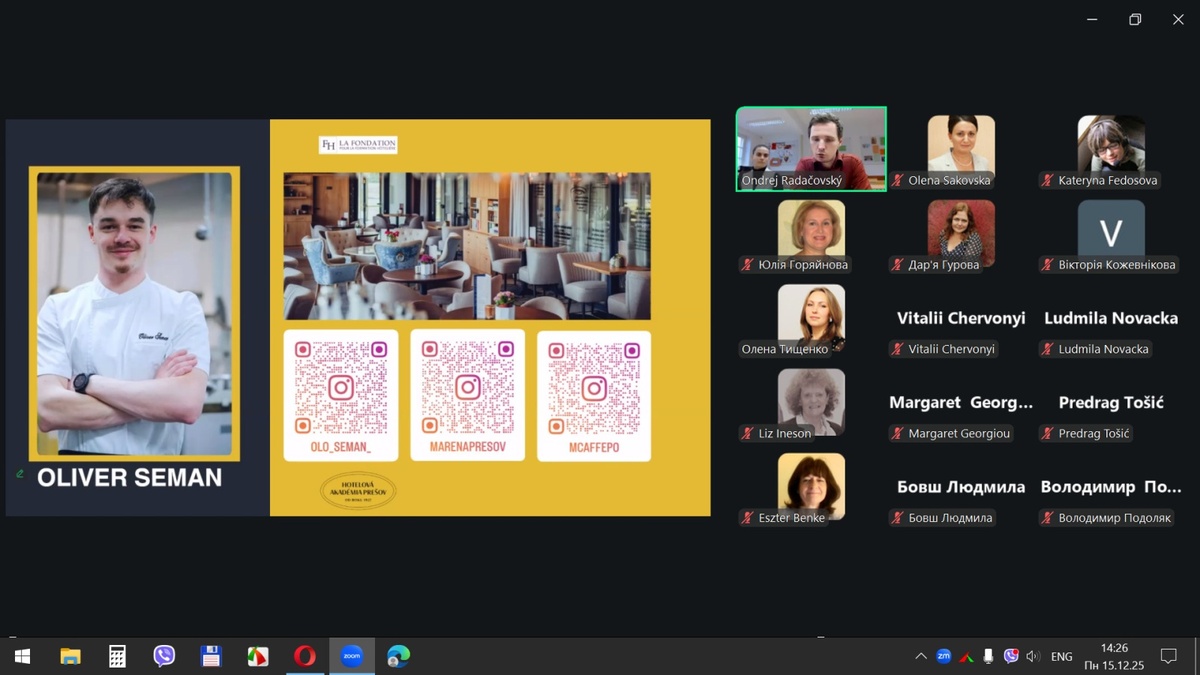Image resolution: width=1200 pixels, height=675 pixels.
Task: Click the muted mic icon beside Predrag Tošić
Action: tap(1047, 433)
